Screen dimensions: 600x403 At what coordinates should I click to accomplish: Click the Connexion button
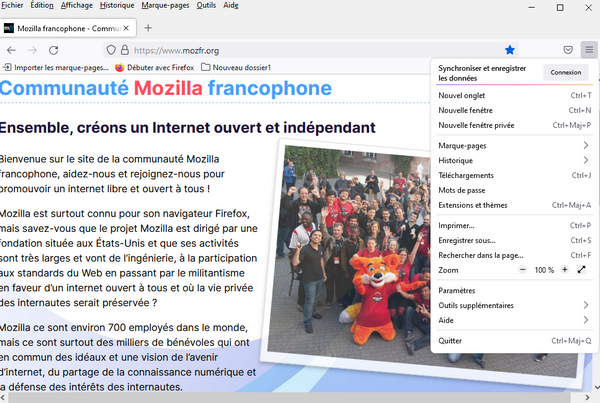click(x=566, y=72)
